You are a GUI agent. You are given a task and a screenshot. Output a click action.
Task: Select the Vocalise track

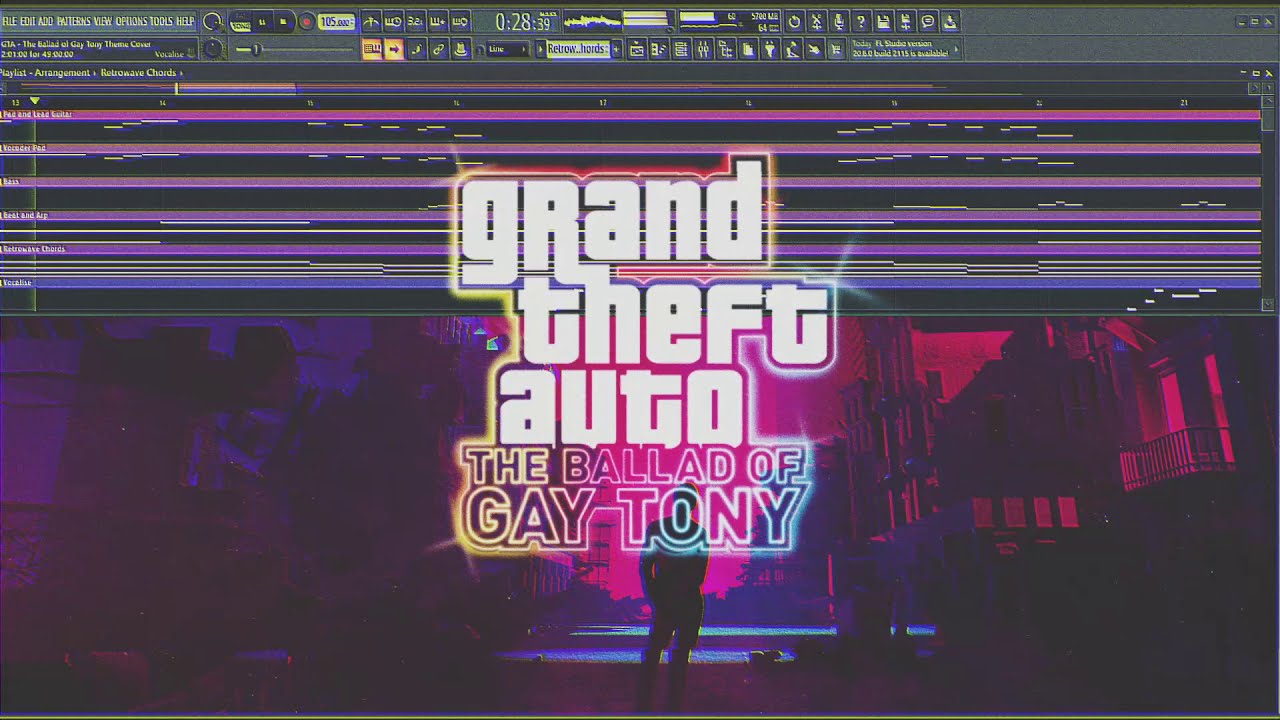click(x=17, y=283)
